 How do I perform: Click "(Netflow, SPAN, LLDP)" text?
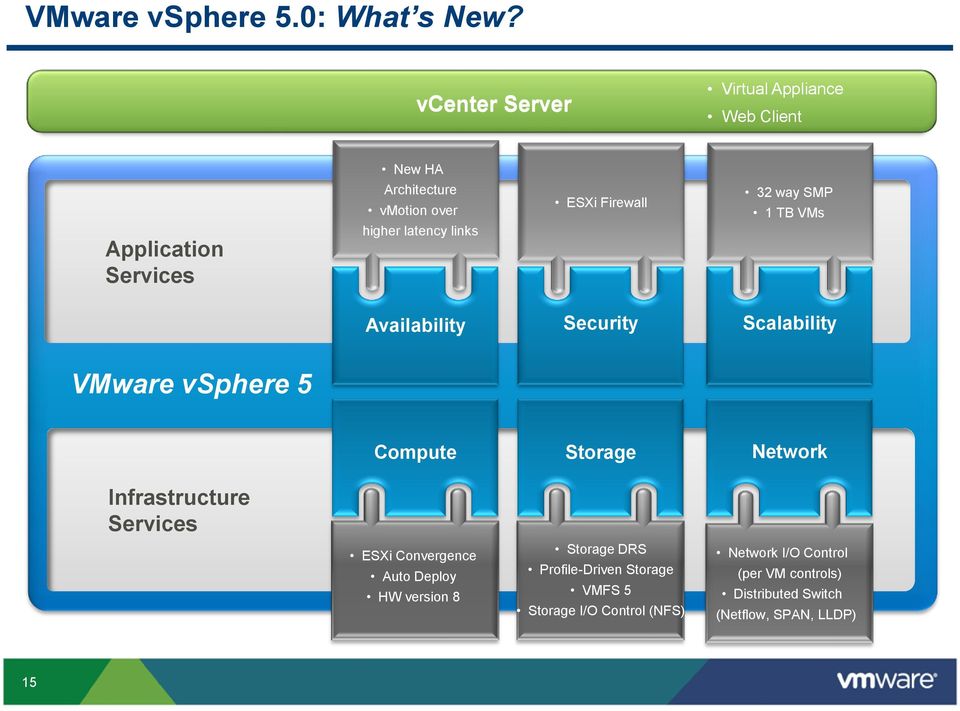[x=786, y=615]
